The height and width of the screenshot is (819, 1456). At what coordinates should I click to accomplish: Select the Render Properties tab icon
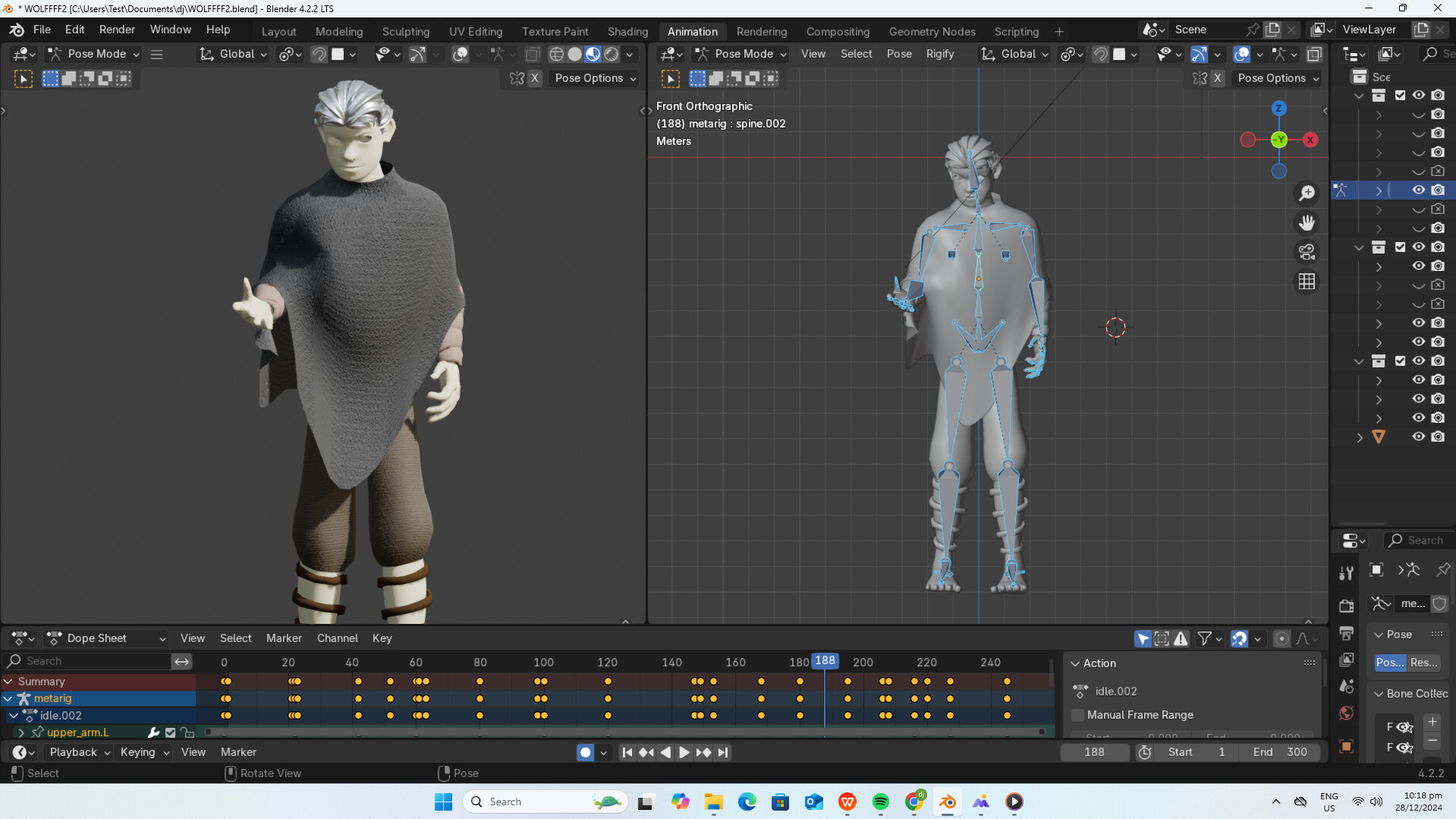click(x=1347, y=606)
